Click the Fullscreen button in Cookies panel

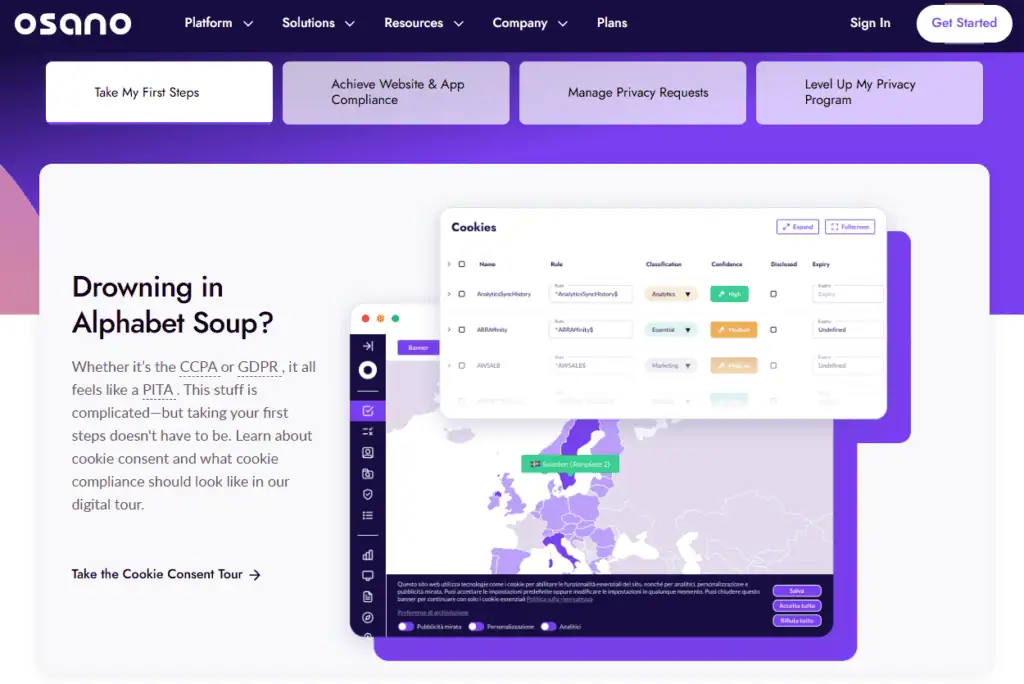click(850, 227)
